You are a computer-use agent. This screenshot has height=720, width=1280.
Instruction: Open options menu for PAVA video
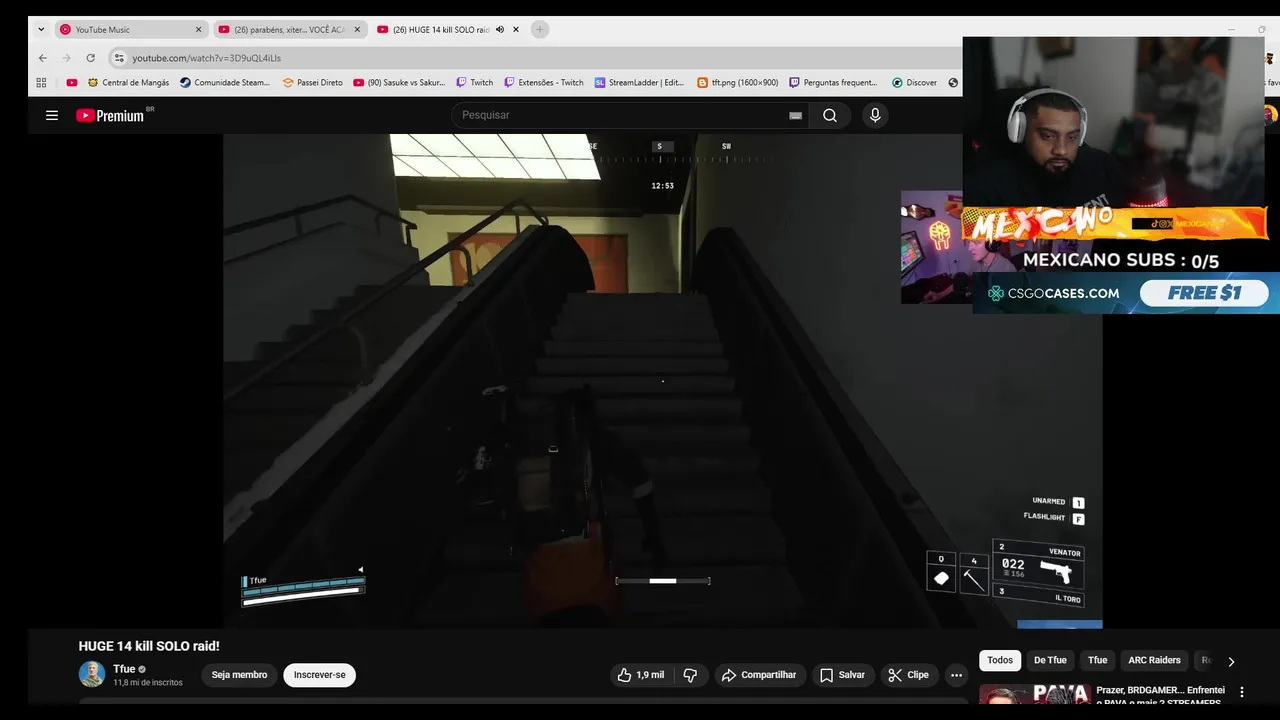[x=1242, y=692]
